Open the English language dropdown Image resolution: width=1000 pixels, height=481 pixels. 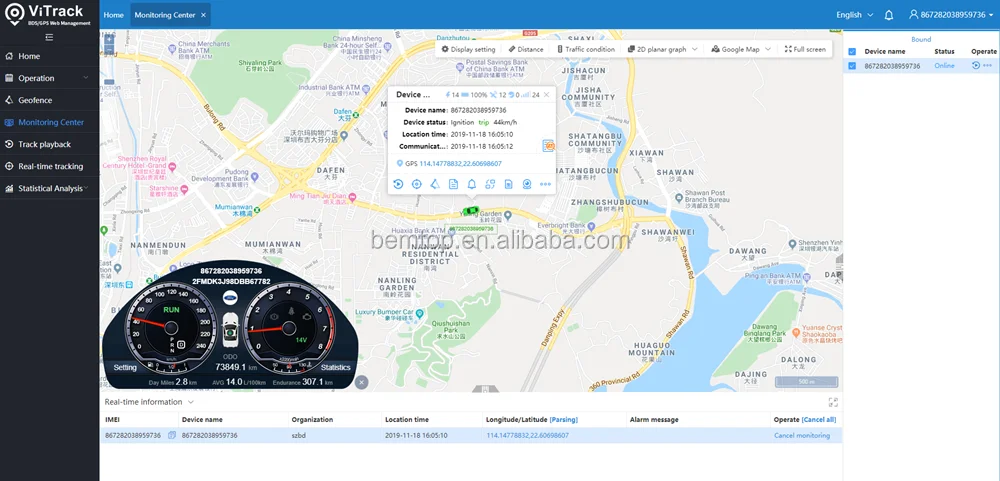[853, 15]
